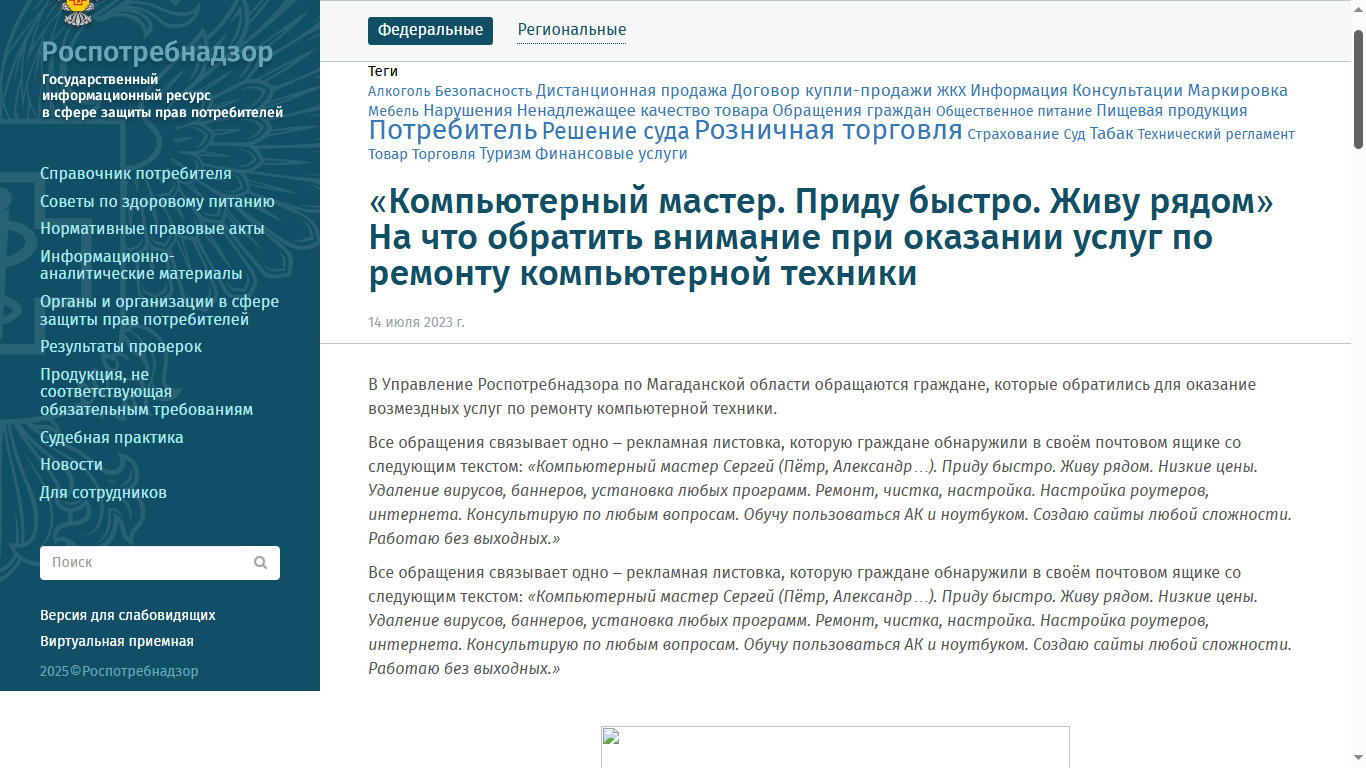Open the Финансовые услуги tag

pos(612,154)
